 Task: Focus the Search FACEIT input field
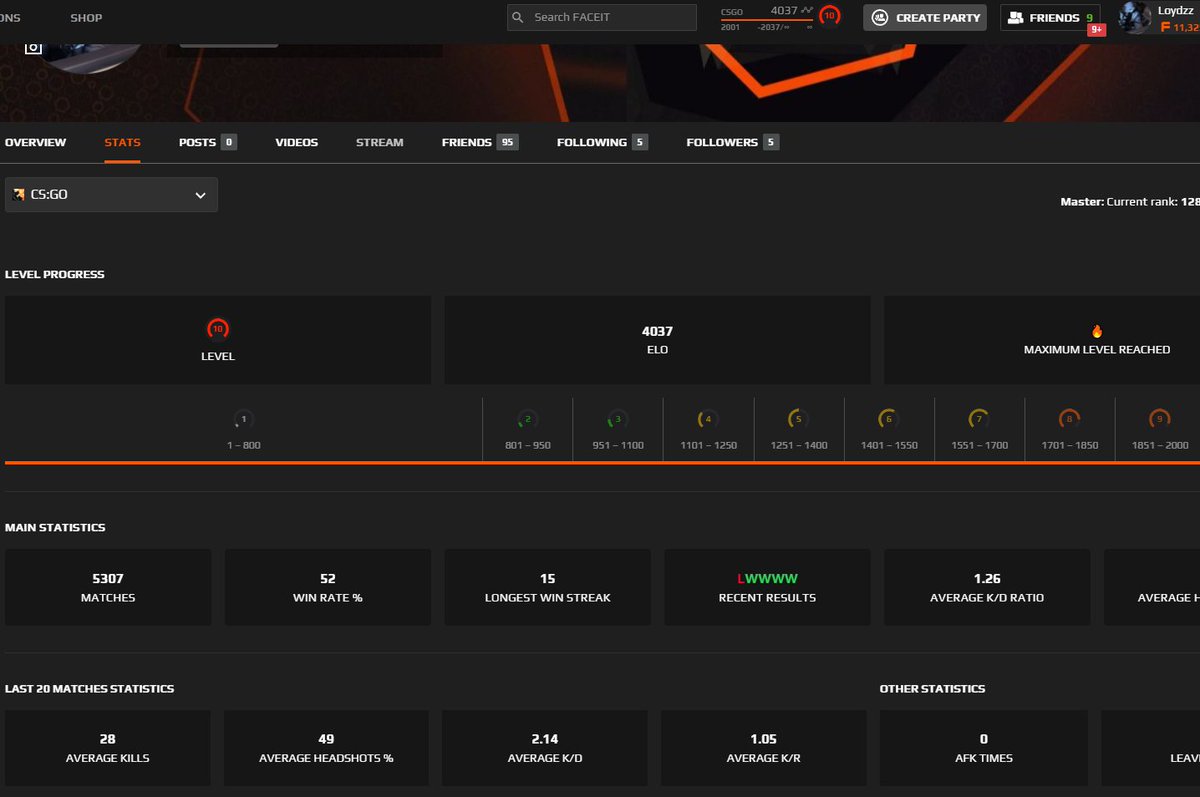click(602, 17)
